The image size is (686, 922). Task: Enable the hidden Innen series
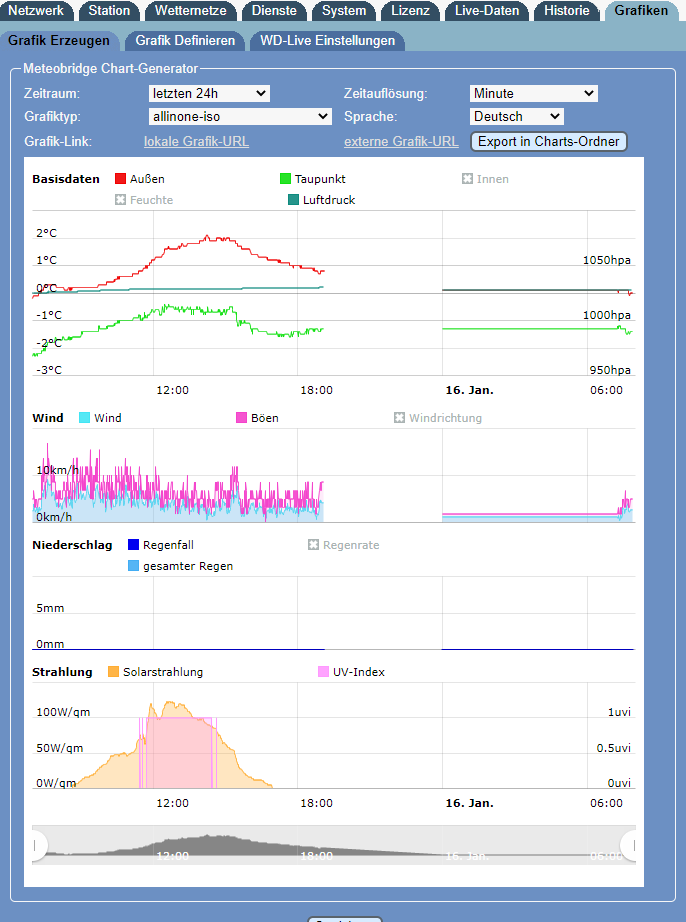(x=467, y=179)
